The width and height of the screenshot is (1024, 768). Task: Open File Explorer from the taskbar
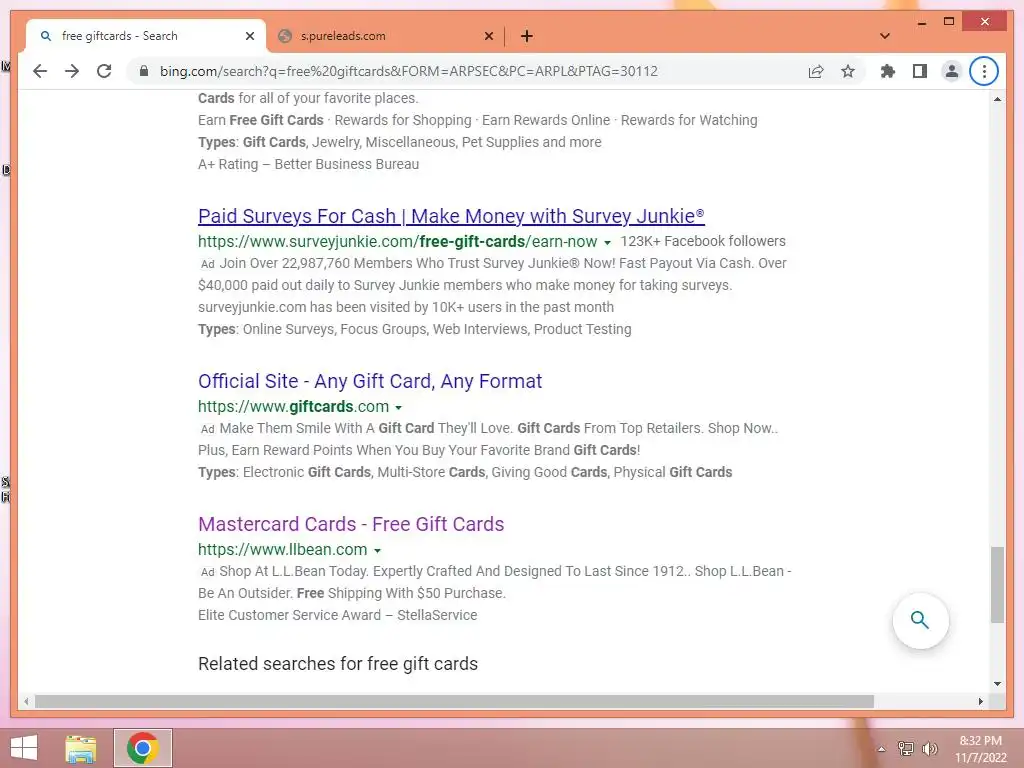click(x=80, y=748)
